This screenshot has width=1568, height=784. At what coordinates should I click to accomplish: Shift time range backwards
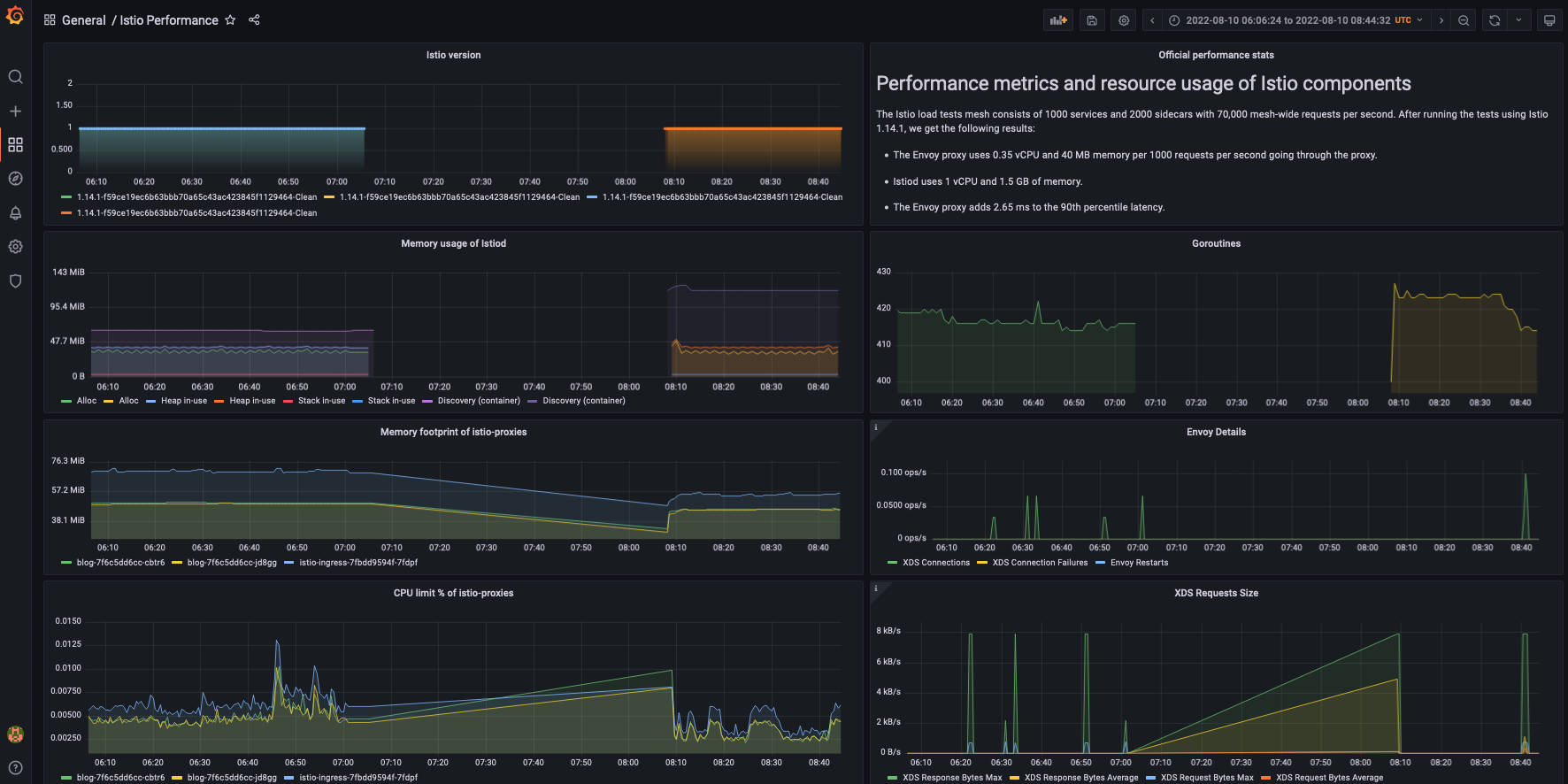(x=1152, y=20)
